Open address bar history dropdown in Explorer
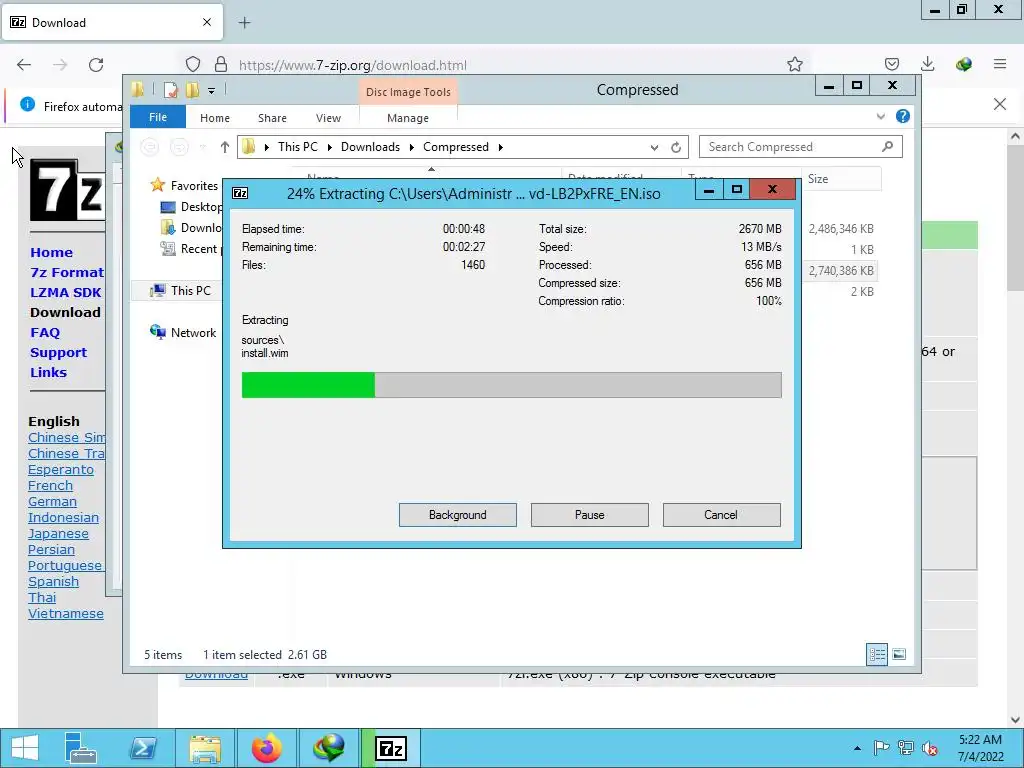1024x768 pixels. point(654,148)
